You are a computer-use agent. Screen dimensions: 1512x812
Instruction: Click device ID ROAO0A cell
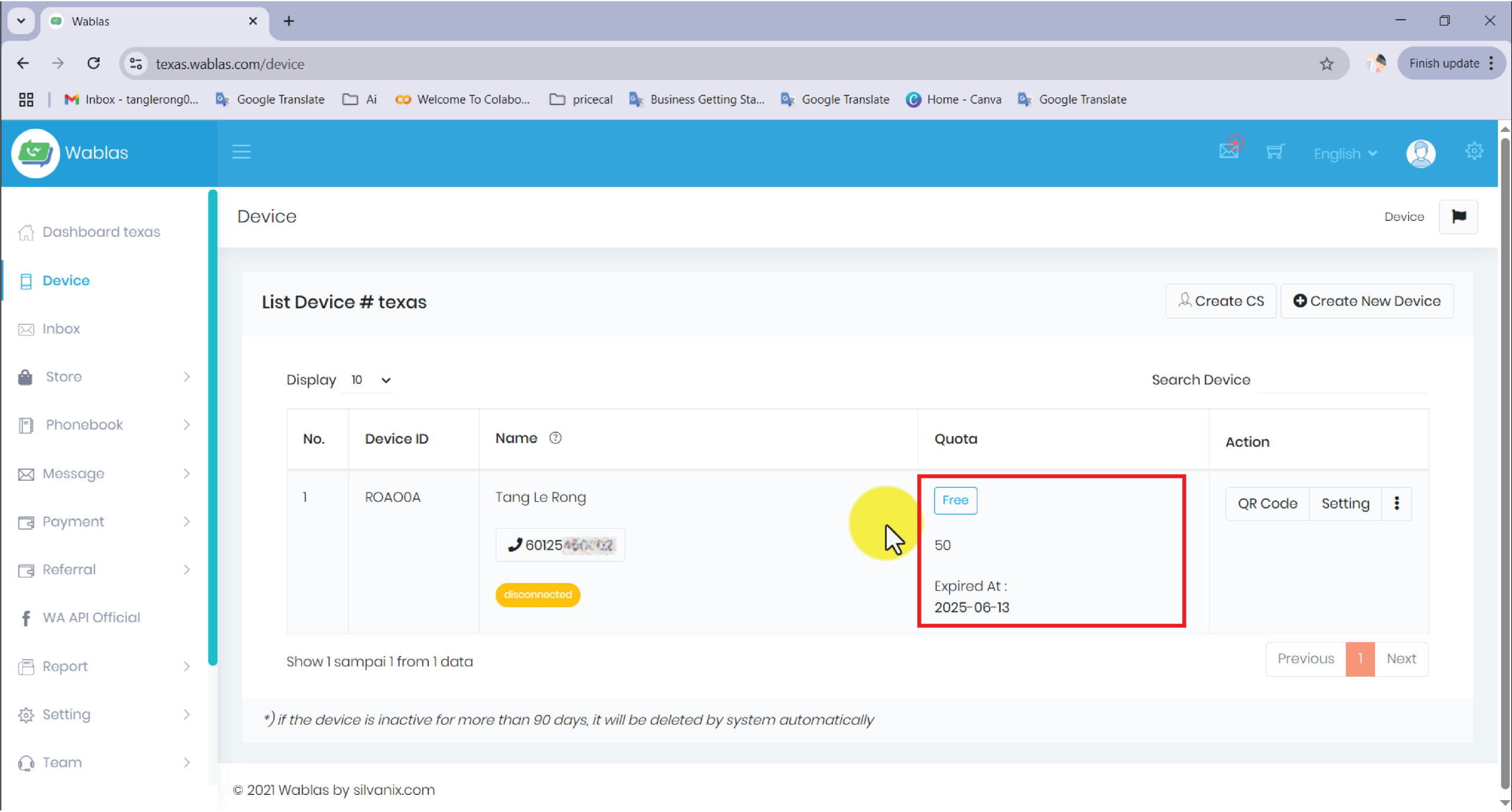click(392, 497)
